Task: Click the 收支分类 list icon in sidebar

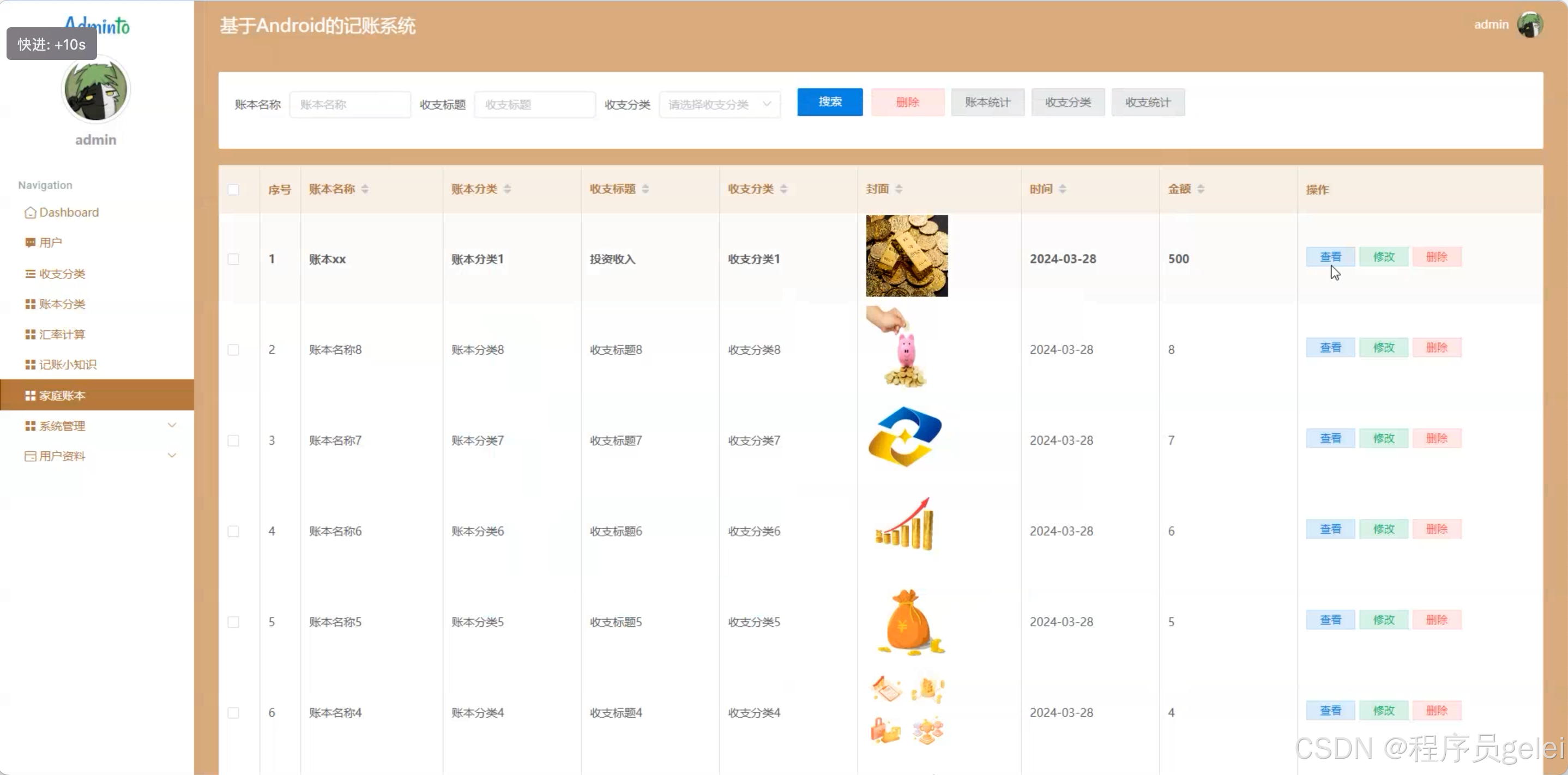Action: (x=30, y=274)
